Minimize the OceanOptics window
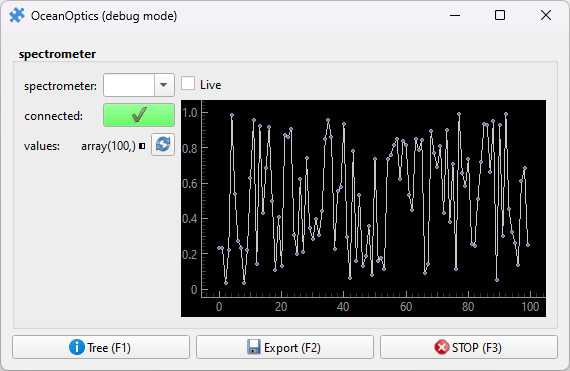Image resolution: width=570 pixels, height=371 pixels. point(455,15)
